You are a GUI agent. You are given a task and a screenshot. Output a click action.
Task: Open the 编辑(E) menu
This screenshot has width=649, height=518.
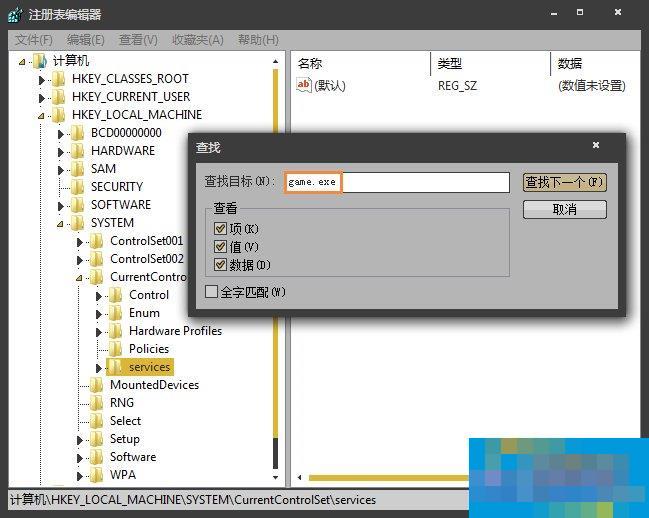point(86,40)
